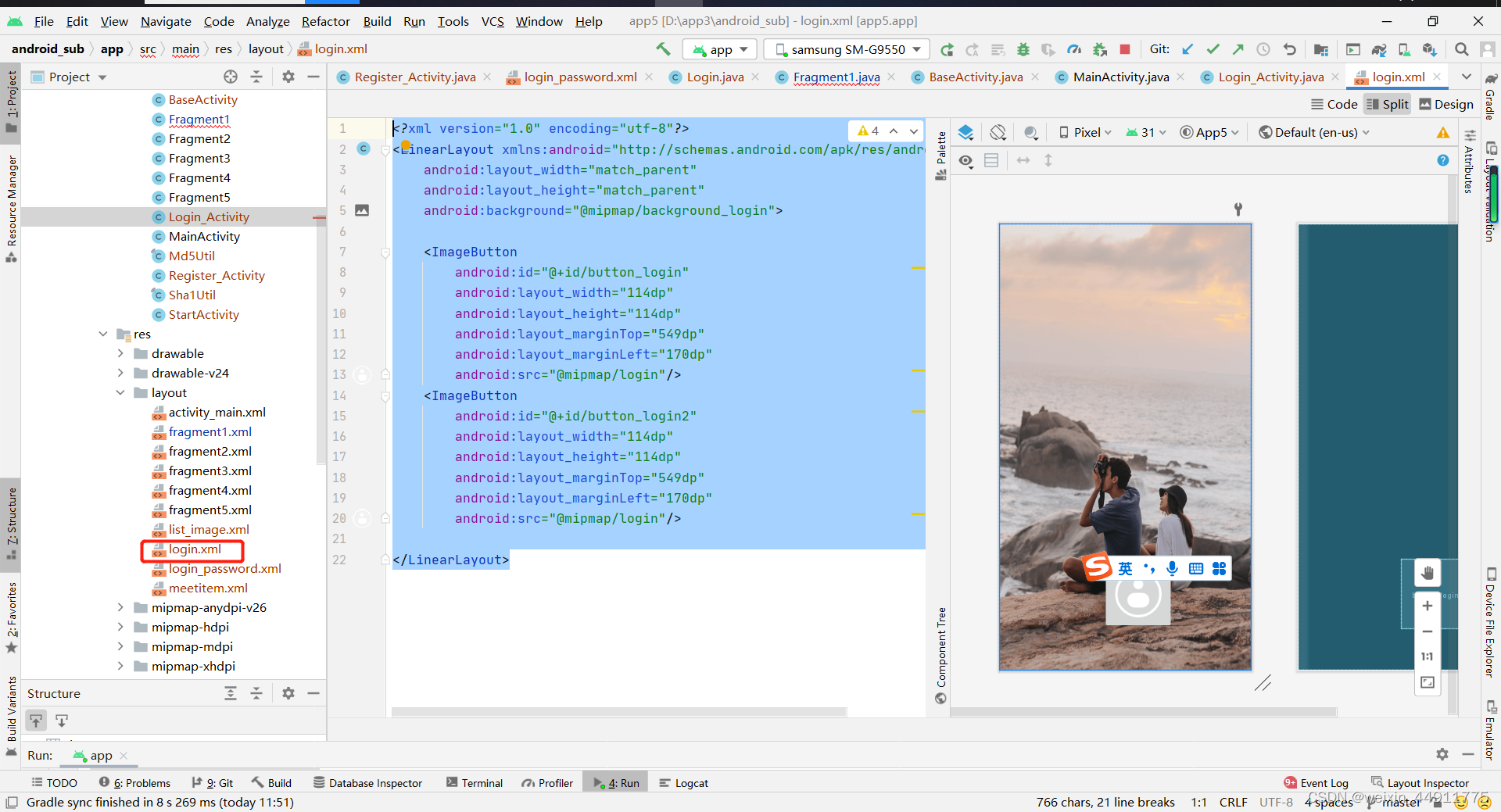Toggle view options eye icon
Screen dimensions: 1501x812
tap(966, 160)
